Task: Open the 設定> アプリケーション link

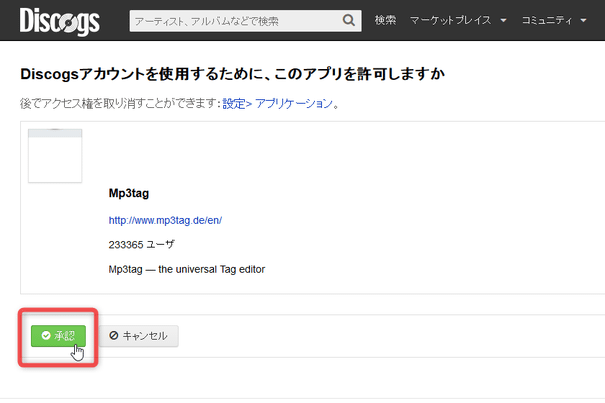Action: click(277, 103)
